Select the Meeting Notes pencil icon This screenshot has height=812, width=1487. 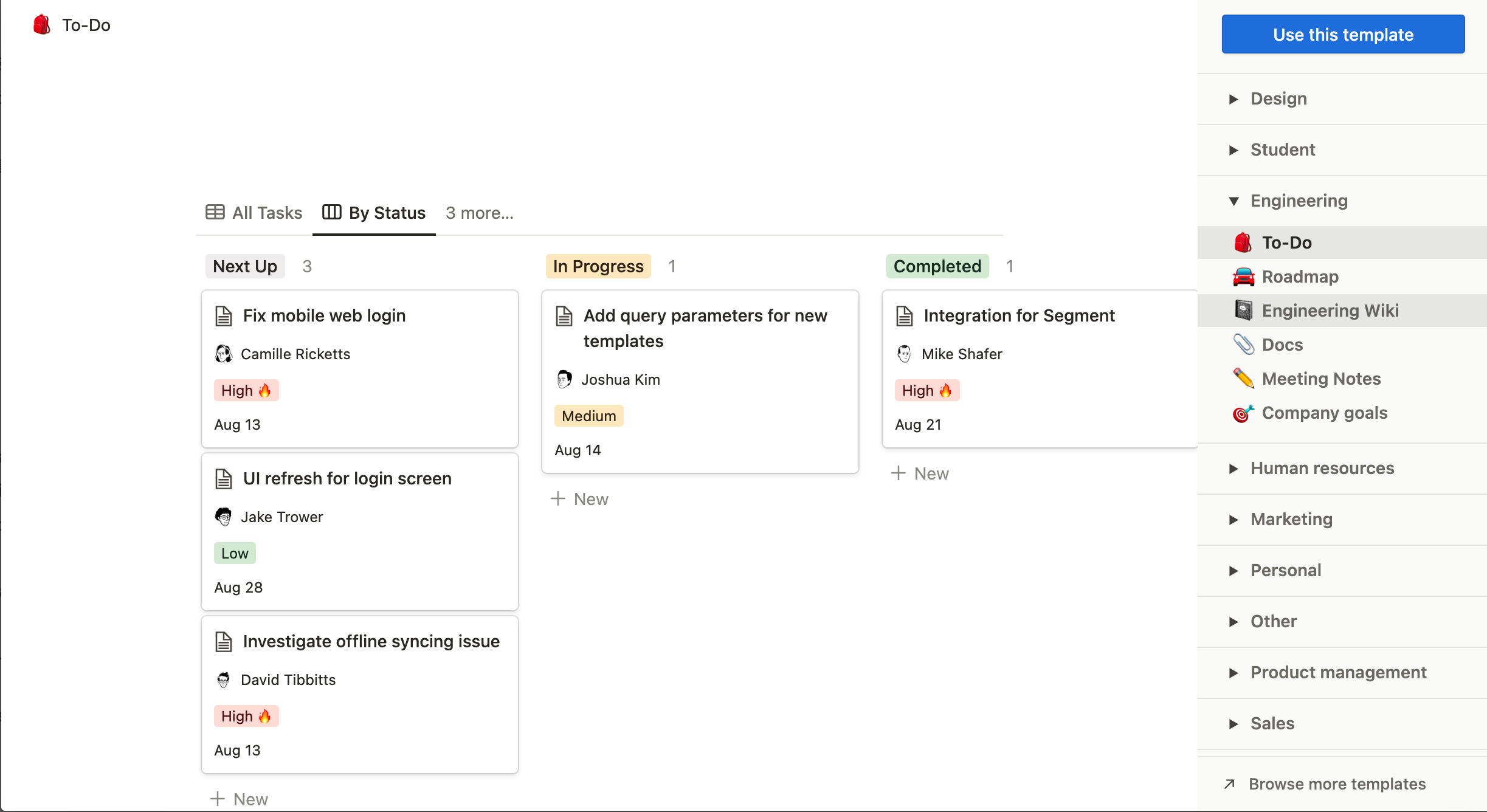click(1243, 379)
